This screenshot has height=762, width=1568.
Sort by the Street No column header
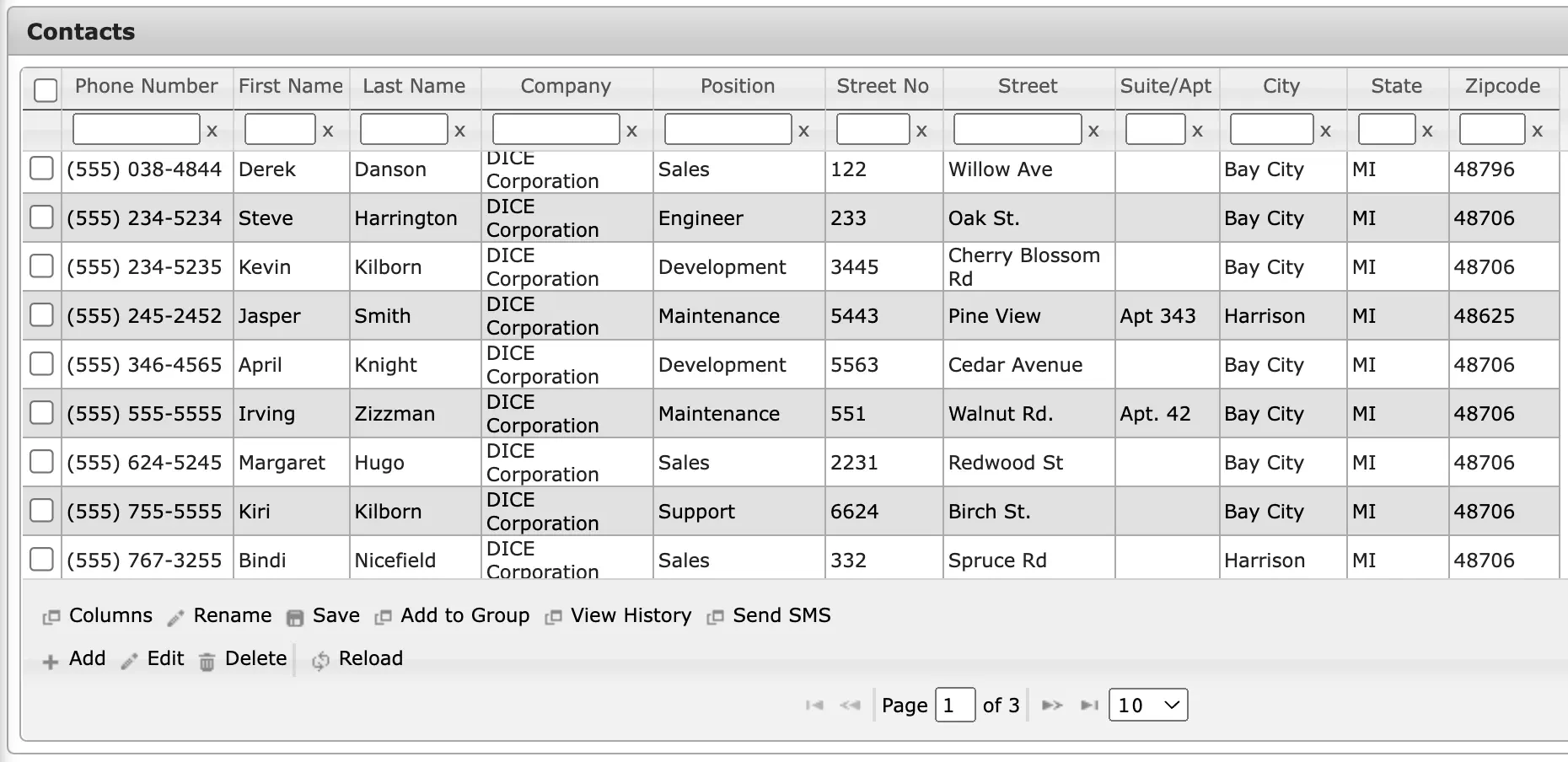click(x=883, y=86)
